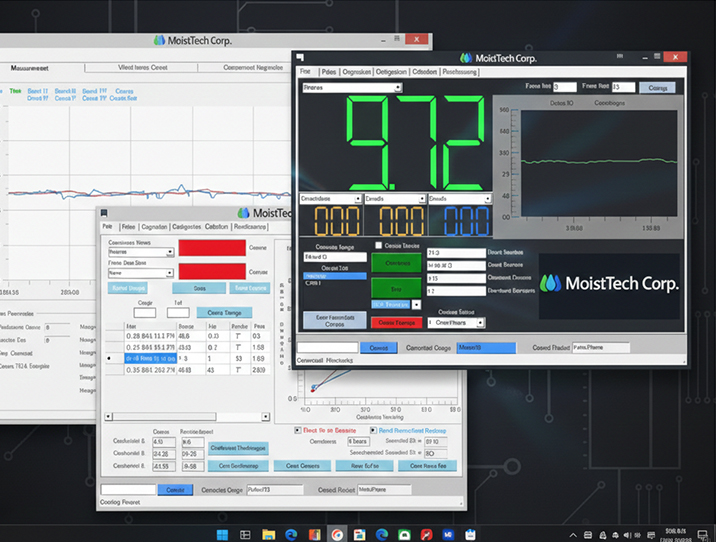Viewport: 716px width, 542px height.
Task: Open the wide dropdown above the 9.72 display
Action: (352, 87)
